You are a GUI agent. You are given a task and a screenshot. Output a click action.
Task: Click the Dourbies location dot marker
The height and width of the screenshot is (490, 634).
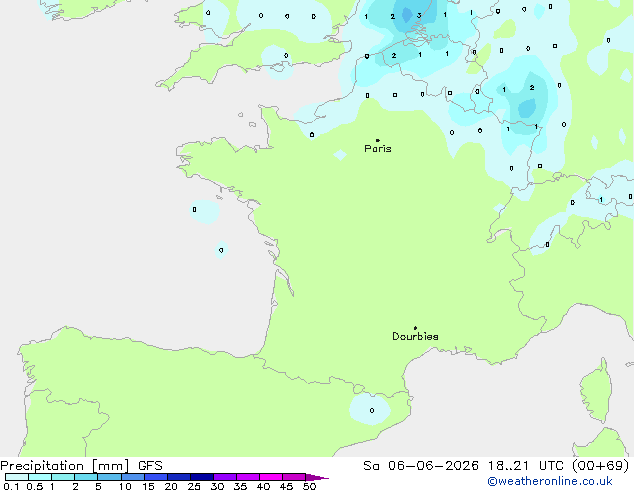click(x=415, y=328)
